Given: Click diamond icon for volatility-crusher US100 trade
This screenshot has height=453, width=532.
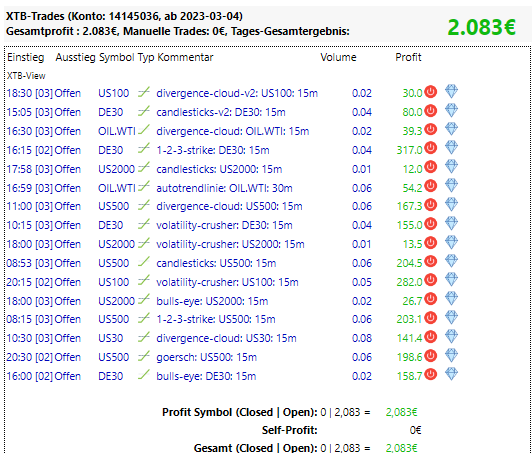Looking at the screenshot, I should [451, 280].
